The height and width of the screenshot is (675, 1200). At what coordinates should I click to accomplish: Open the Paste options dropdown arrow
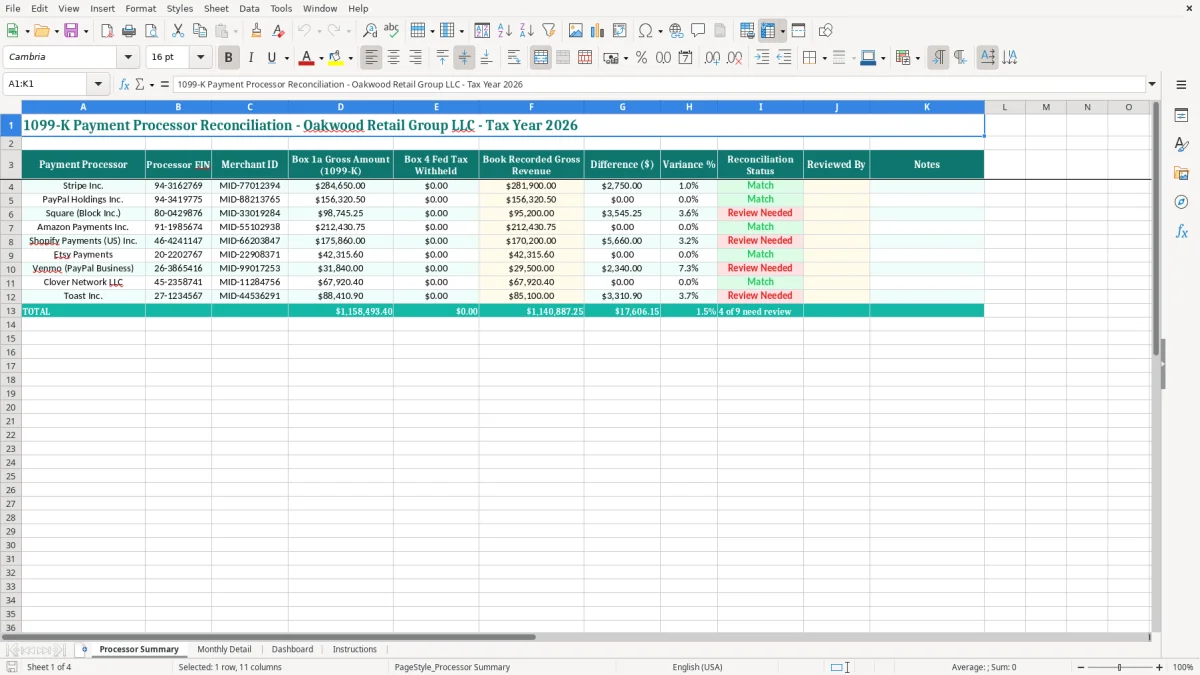(x=236, y=31)
